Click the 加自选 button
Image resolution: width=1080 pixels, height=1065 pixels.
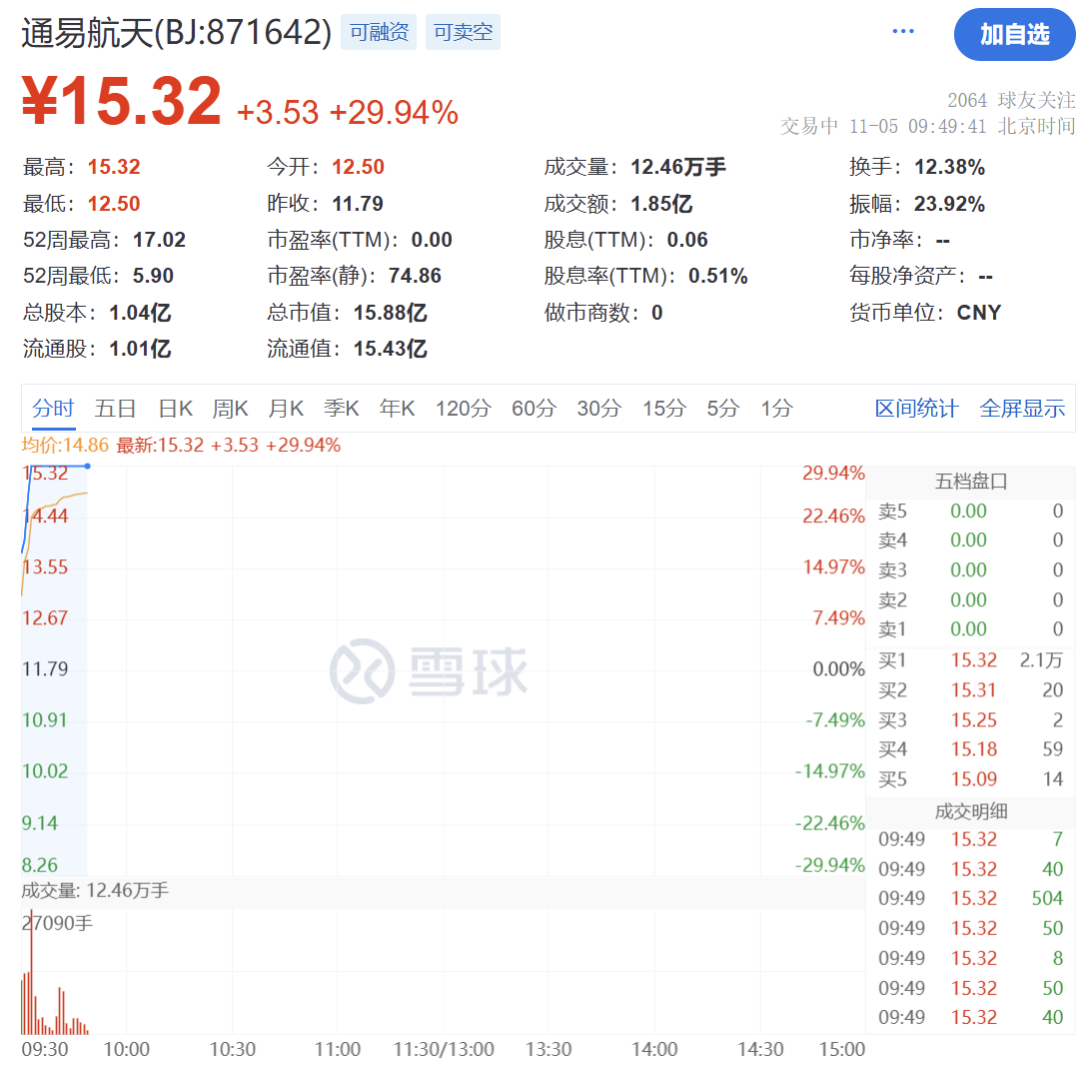1015,34
